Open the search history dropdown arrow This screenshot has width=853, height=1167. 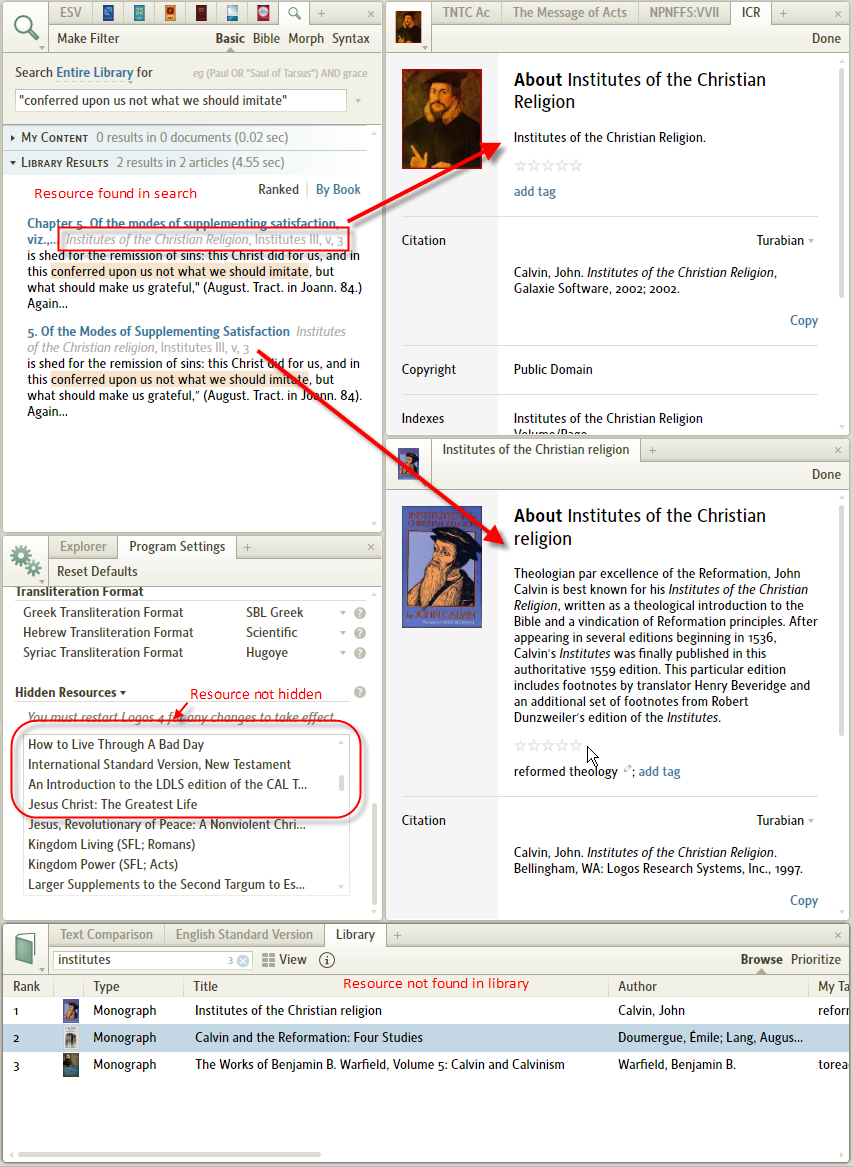click(358, 101)
